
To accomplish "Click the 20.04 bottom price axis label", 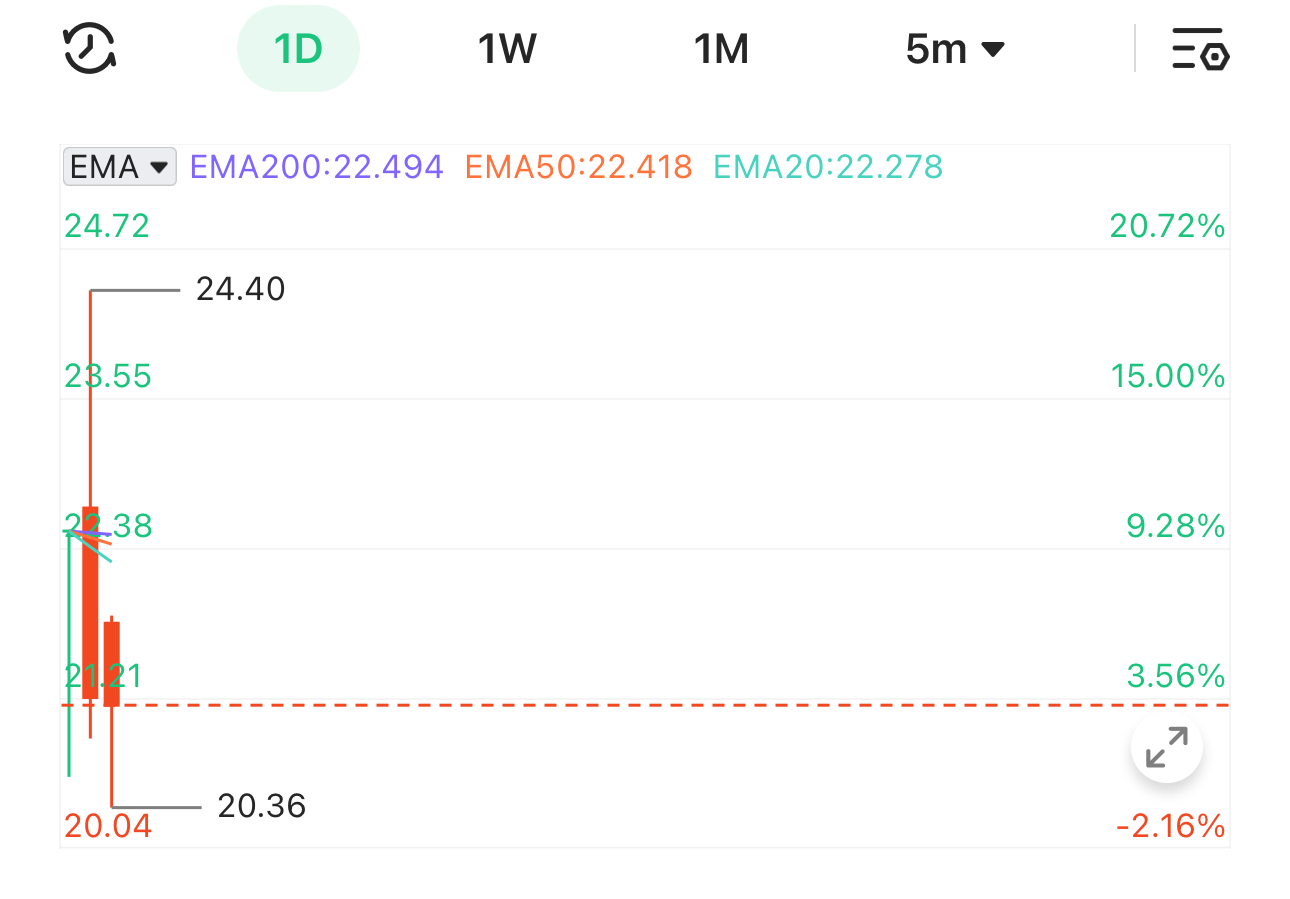I will 108,826.
